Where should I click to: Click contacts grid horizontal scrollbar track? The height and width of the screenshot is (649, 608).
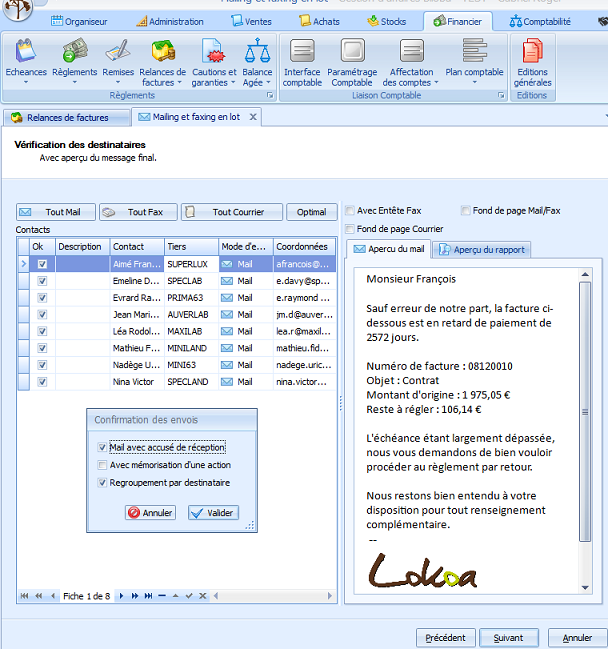pyautogui.click(x=272, y=596)
